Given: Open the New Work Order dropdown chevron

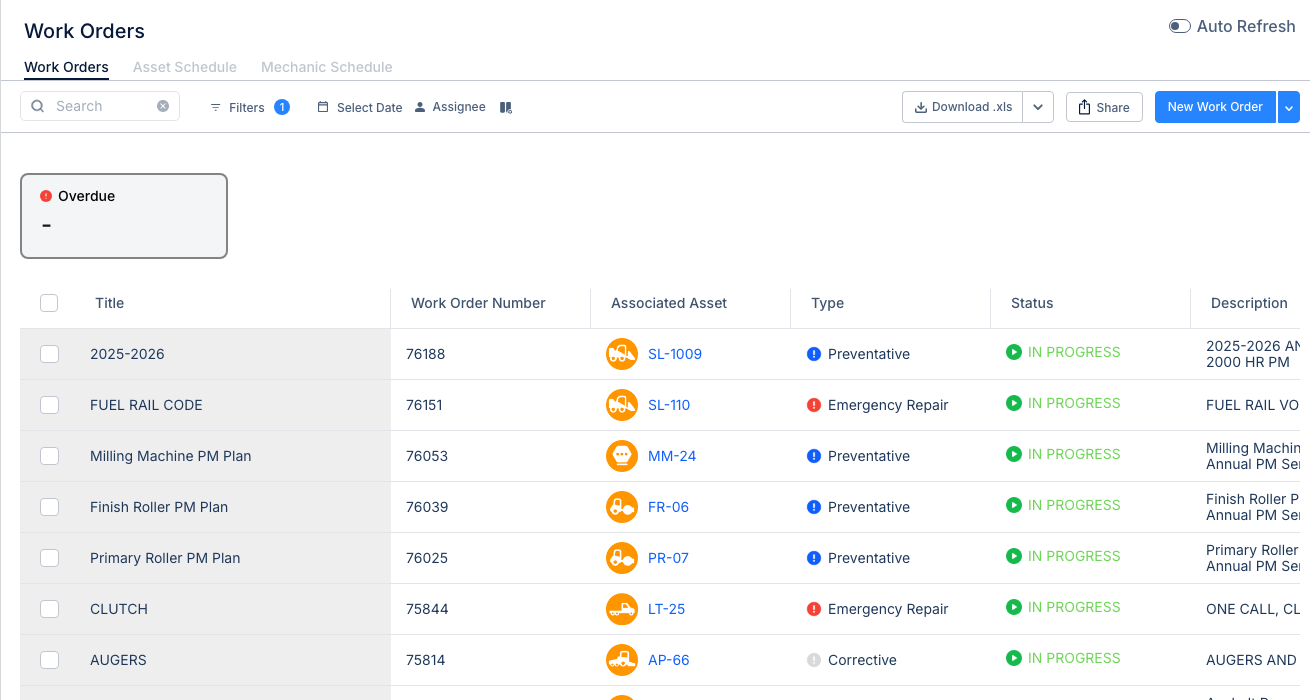Looking at the screenshot, I should [1289, 106].
